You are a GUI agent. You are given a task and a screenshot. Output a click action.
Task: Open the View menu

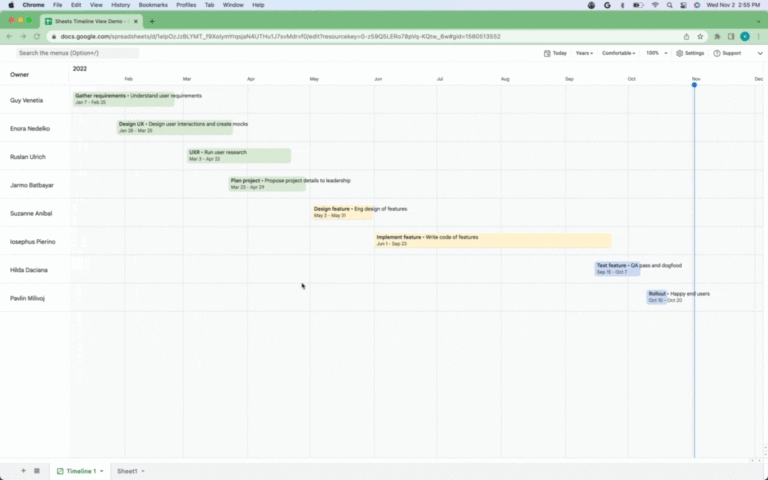(96, 5)
